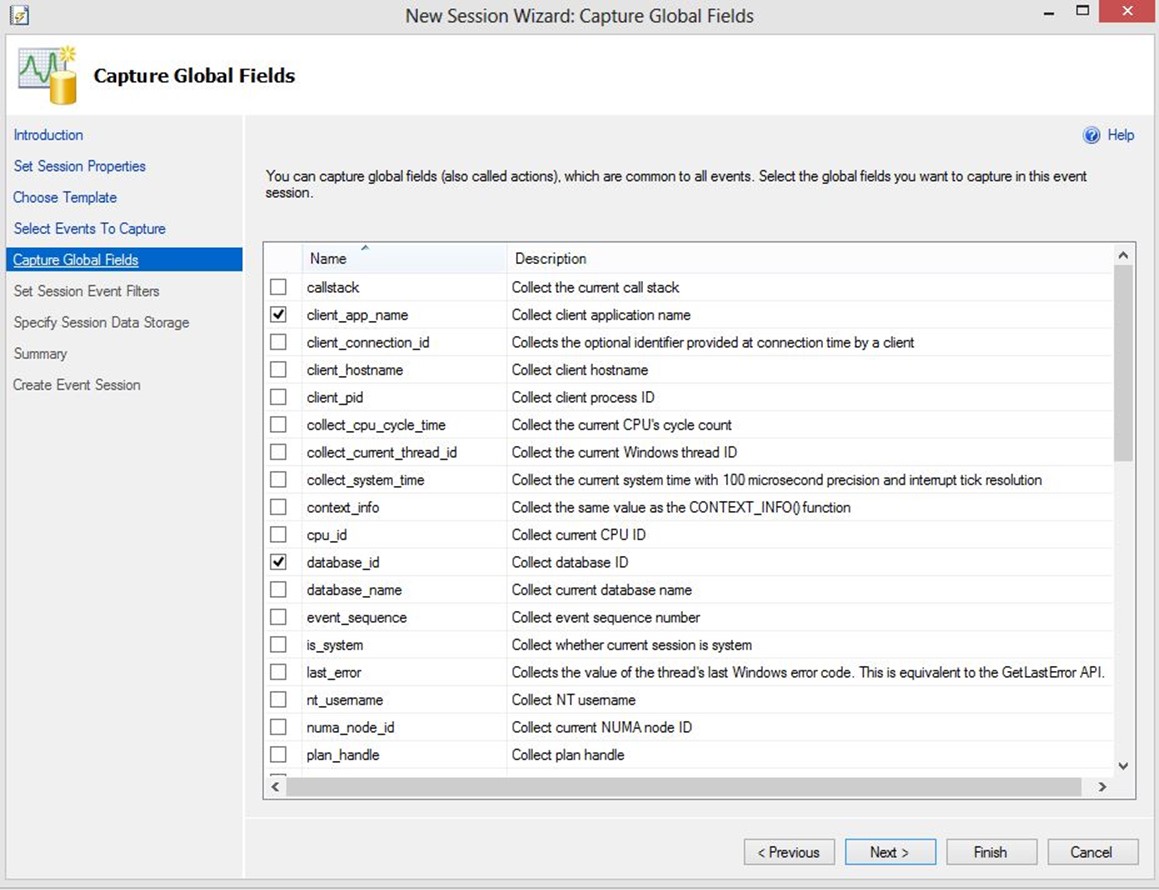Select 'Collect current NUMA node ID' text
1159x890 pixels.
(602, 727)
